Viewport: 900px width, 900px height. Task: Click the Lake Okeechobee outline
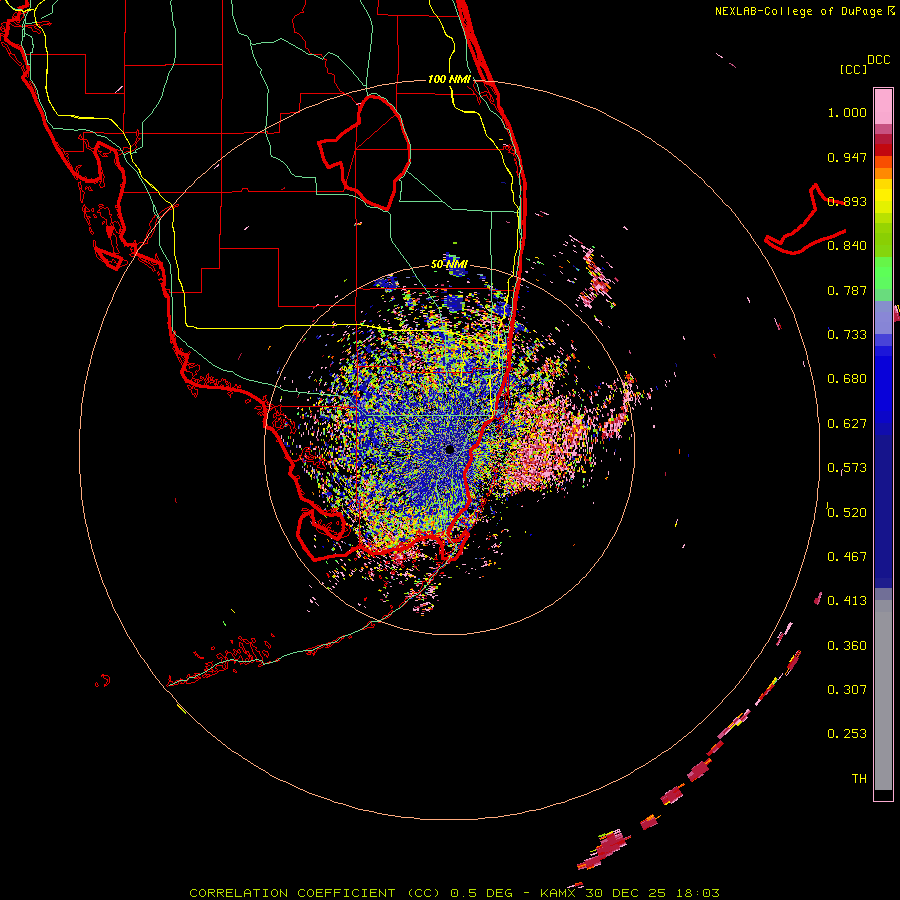(x=364, y=152)
